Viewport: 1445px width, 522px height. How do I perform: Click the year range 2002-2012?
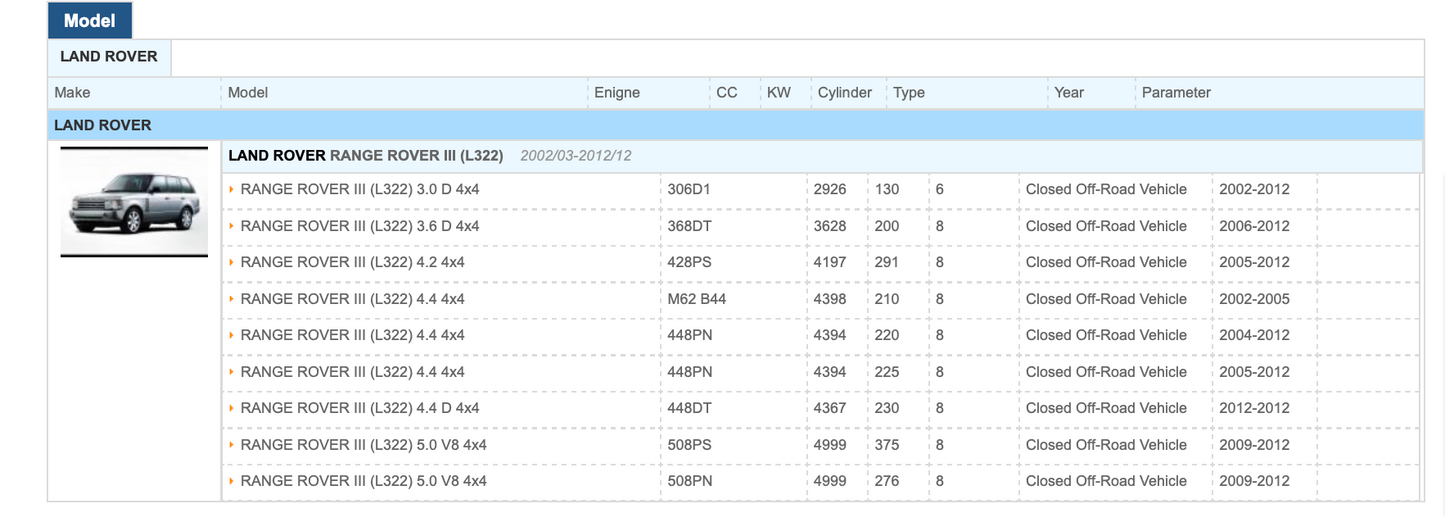click(1254, 189)
